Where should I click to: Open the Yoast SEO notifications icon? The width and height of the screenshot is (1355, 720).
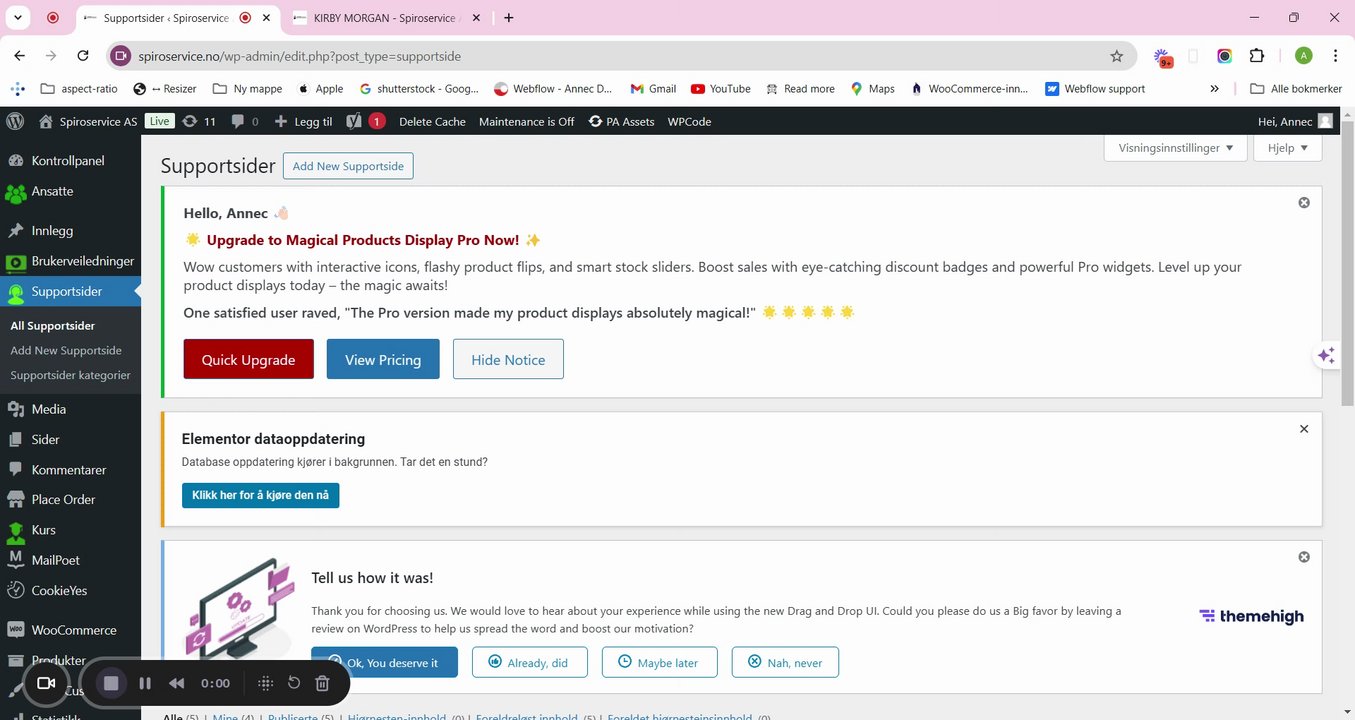point(365,121)
